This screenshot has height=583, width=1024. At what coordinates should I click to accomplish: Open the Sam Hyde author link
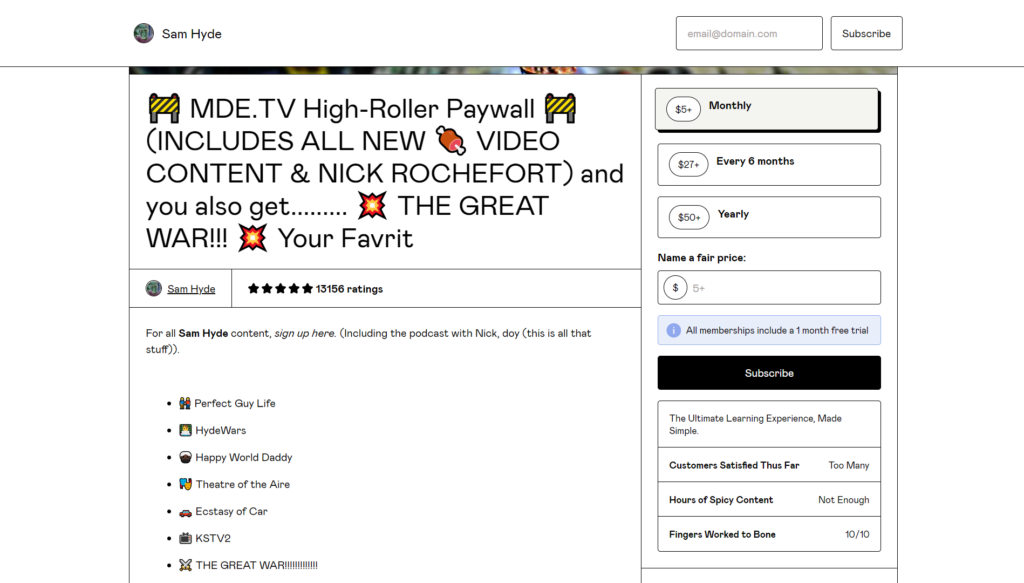[191, 289]
